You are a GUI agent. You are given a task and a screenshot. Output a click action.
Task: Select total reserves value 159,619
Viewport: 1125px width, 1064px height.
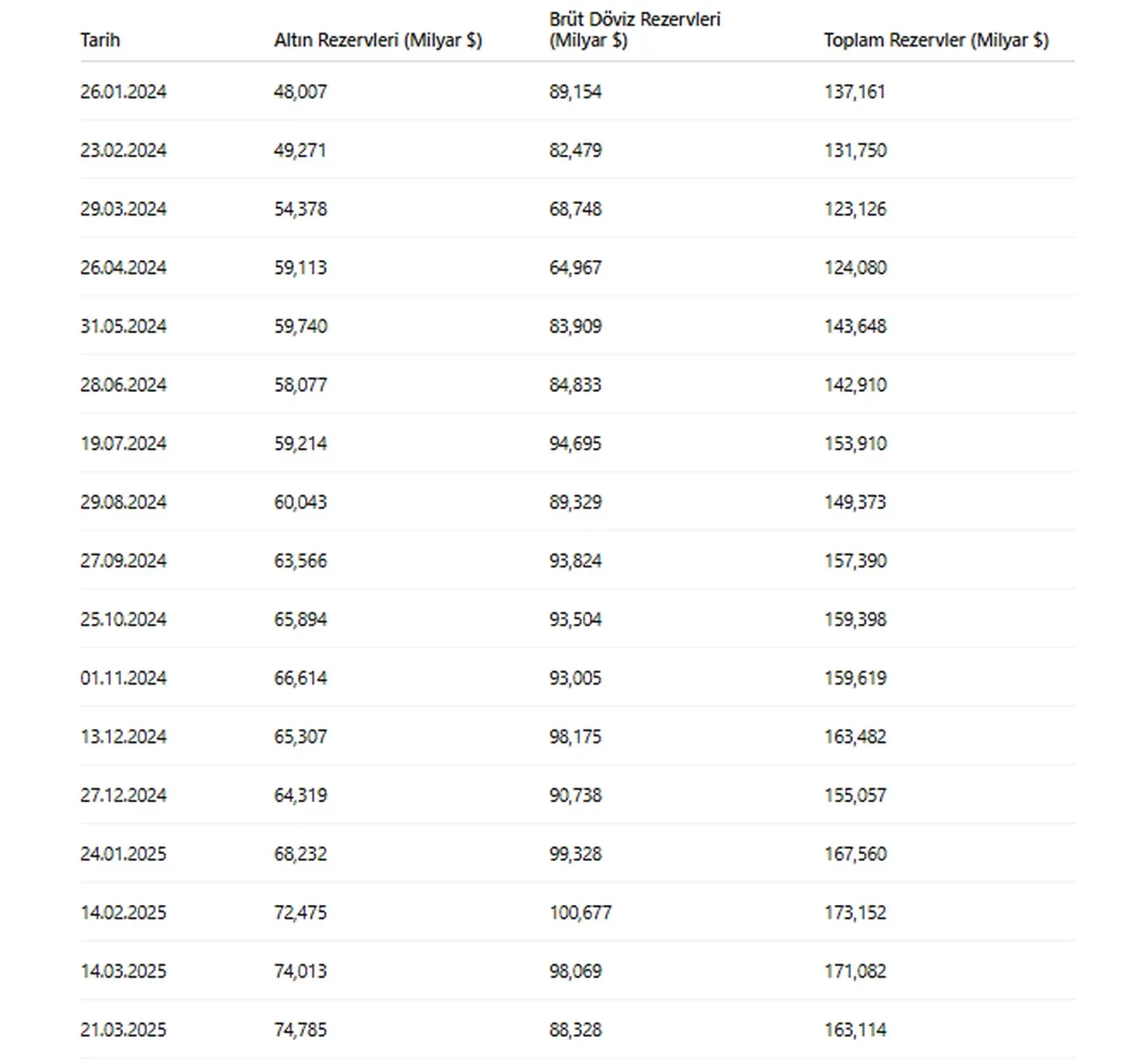[x=855, y=678]
